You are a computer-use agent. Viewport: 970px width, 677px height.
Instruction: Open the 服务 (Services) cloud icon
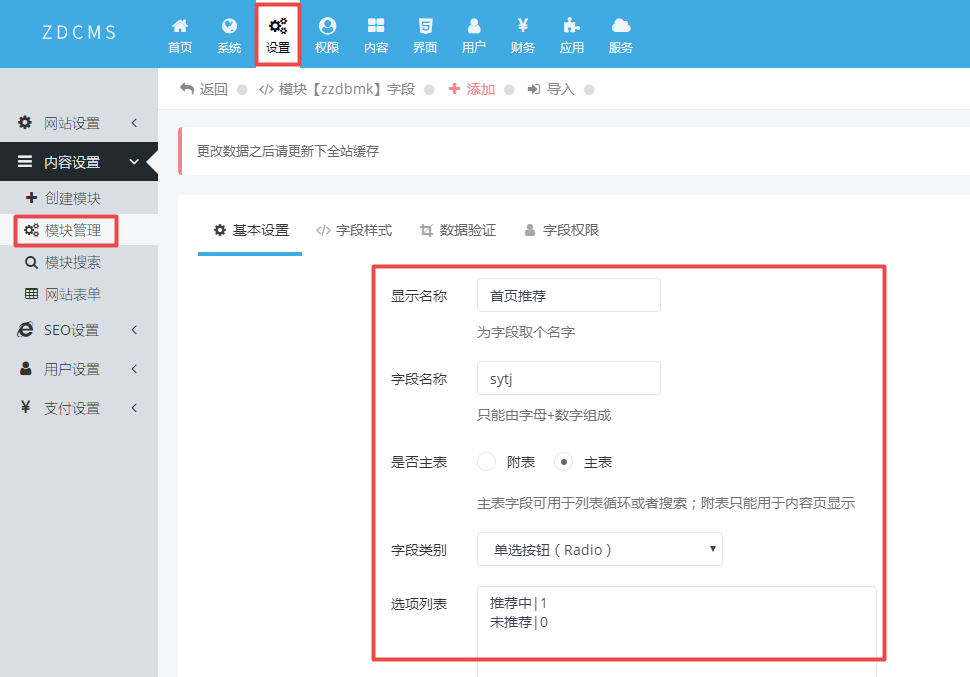(620, 33)
